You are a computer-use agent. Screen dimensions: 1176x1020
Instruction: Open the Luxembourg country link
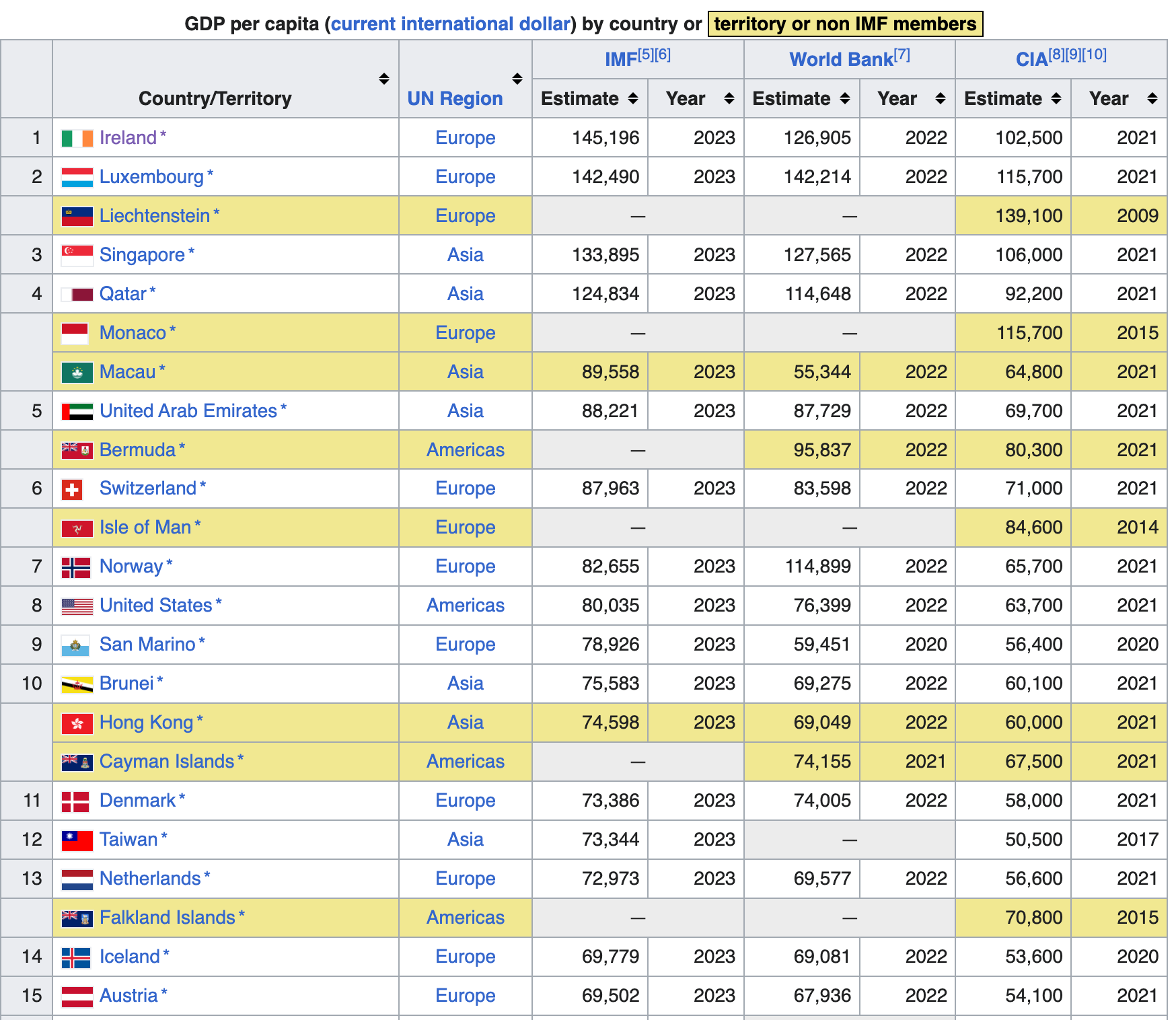(151, 177)
